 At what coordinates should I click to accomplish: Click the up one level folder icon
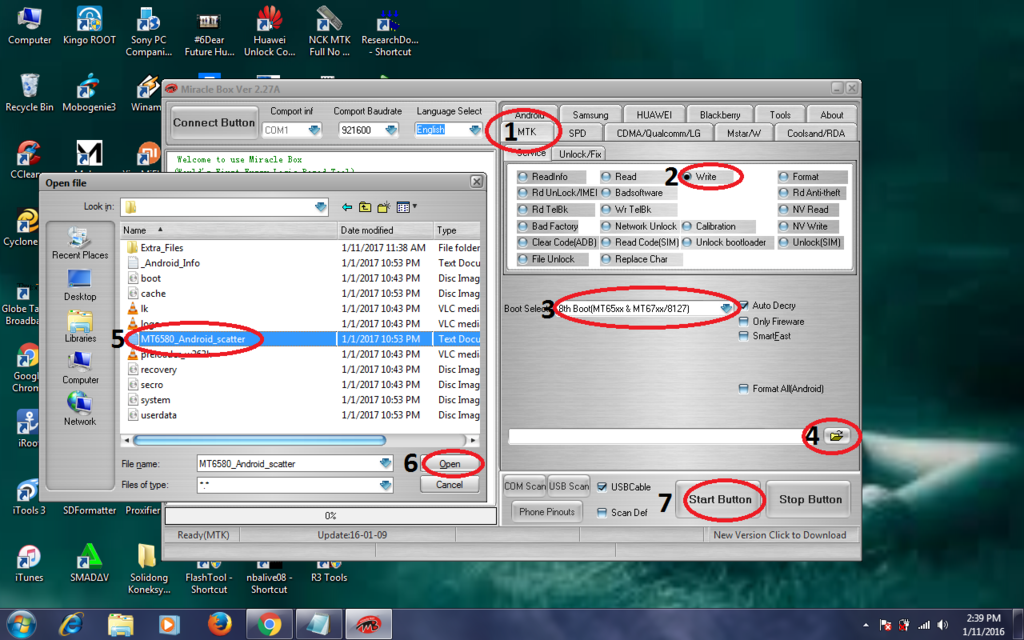tap(365, 207)
